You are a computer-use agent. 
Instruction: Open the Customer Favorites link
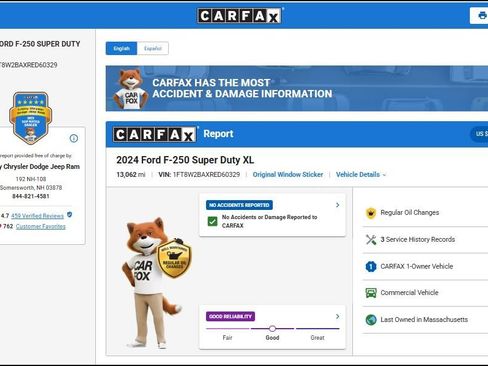[41, 227]
